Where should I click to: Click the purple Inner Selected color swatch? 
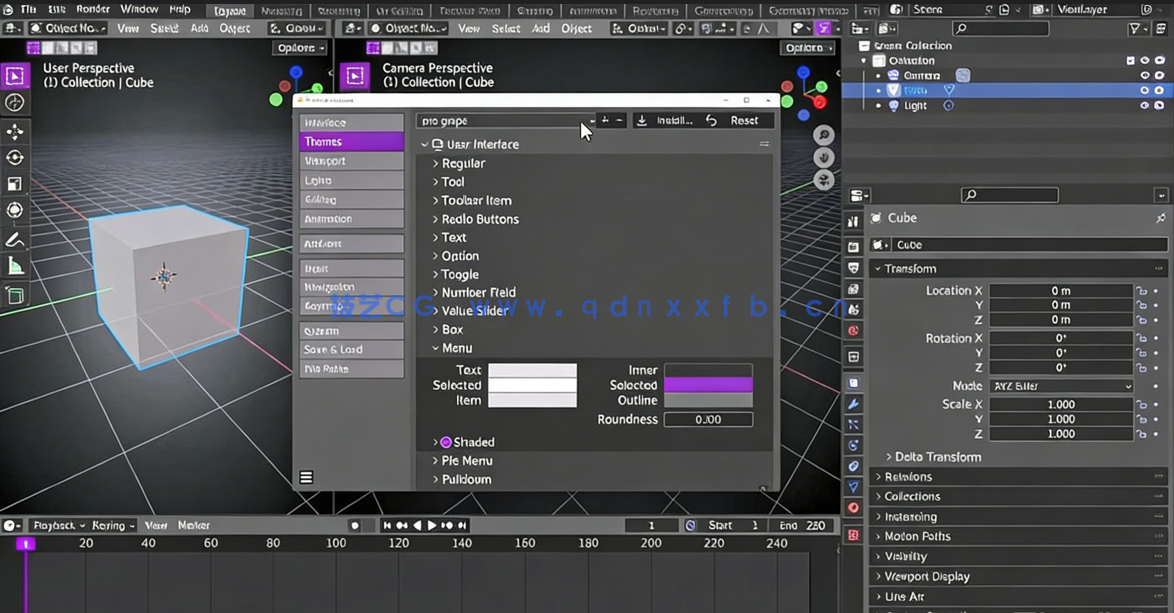pyautogui.click(x=708, y=385)
